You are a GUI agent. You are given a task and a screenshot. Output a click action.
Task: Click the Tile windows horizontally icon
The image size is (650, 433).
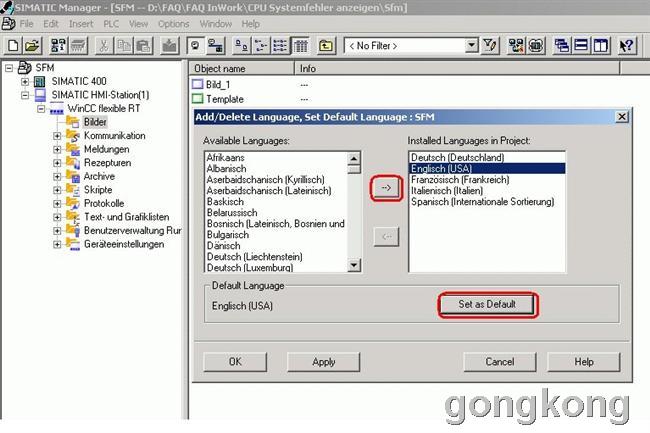[x=581, y=46]
